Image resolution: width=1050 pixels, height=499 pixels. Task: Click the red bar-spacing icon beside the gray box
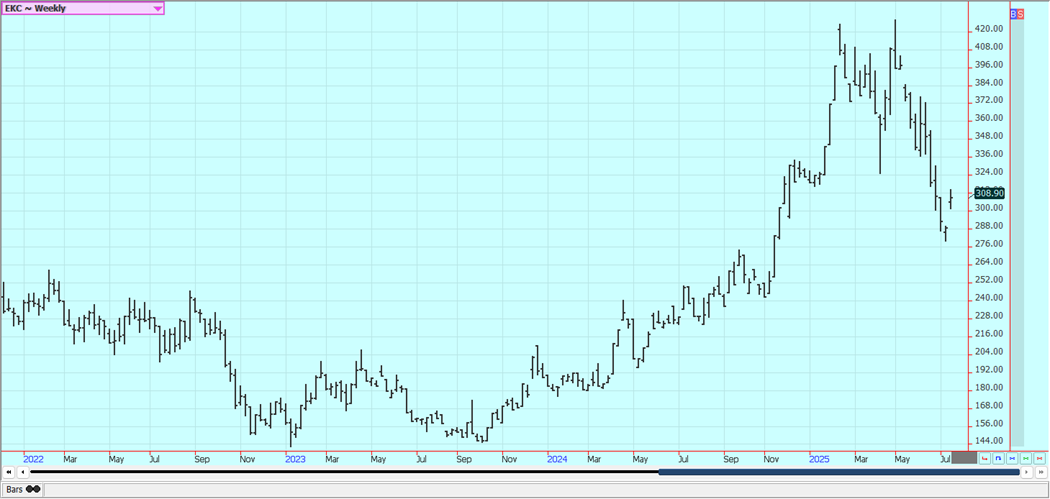984,458
